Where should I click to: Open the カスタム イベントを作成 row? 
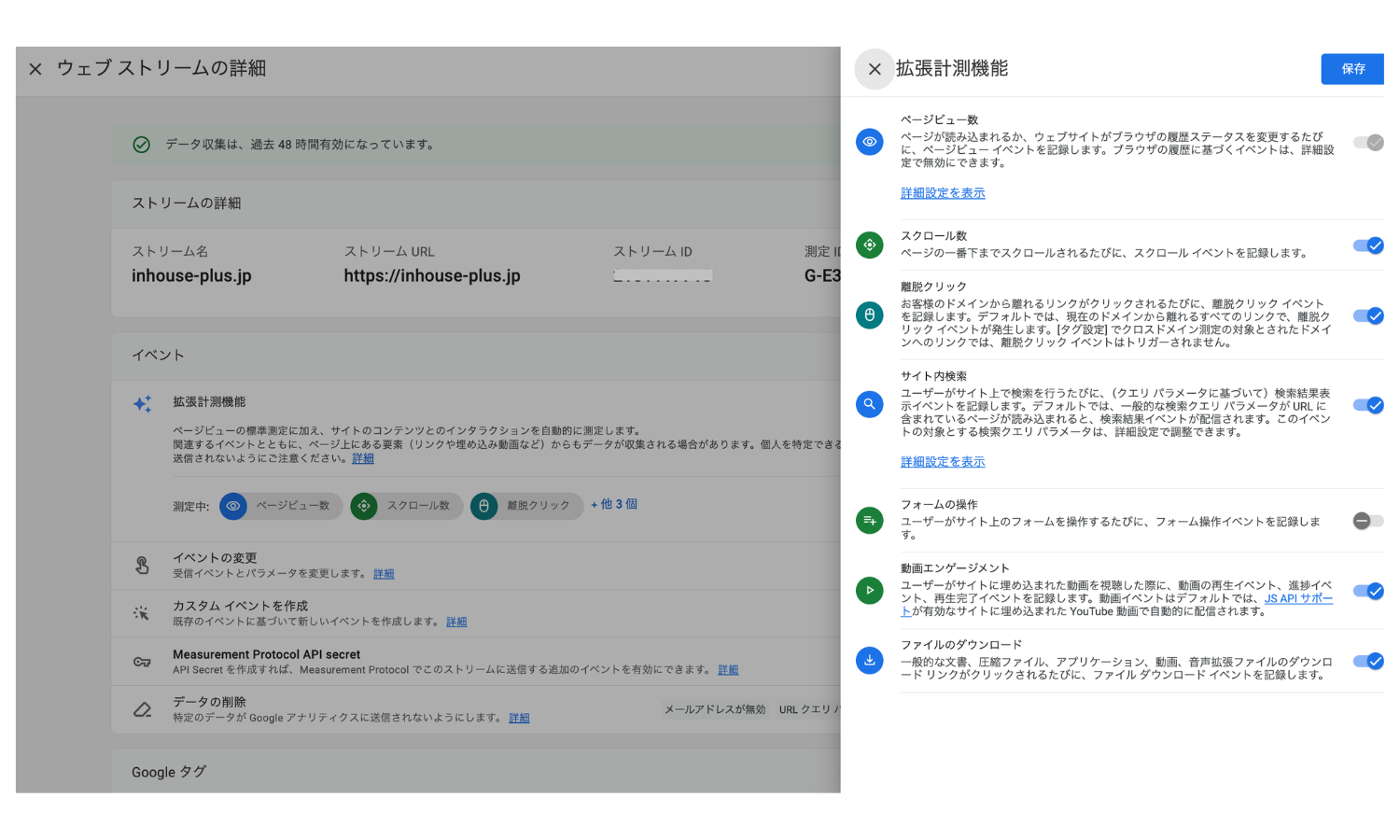[476, 613]
